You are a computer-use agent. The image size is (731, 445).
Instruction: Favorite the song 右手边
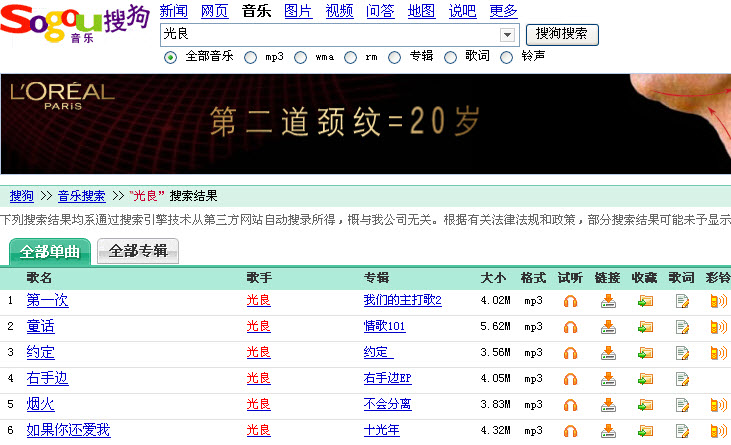pyautogui.click(x=645, y=380)
